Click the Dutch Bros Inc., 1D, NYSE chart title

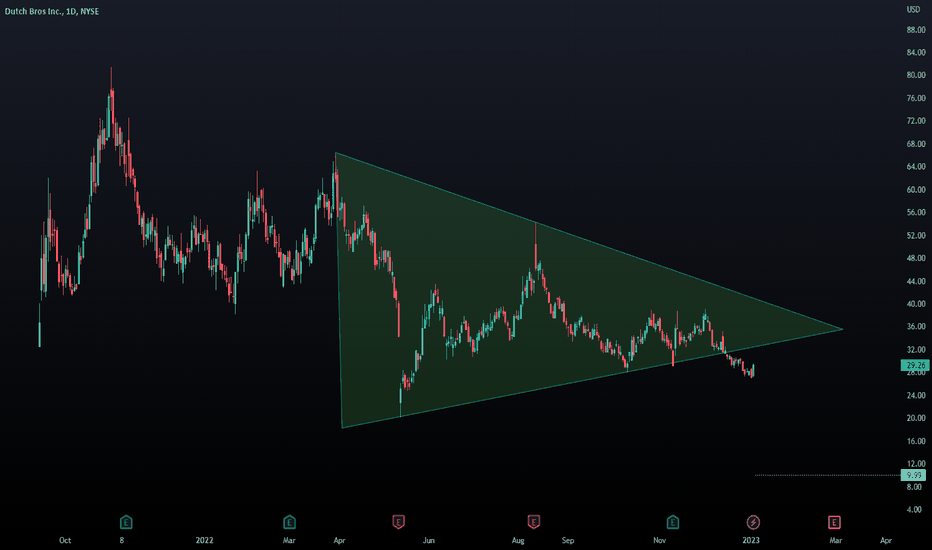click(52, 11)
